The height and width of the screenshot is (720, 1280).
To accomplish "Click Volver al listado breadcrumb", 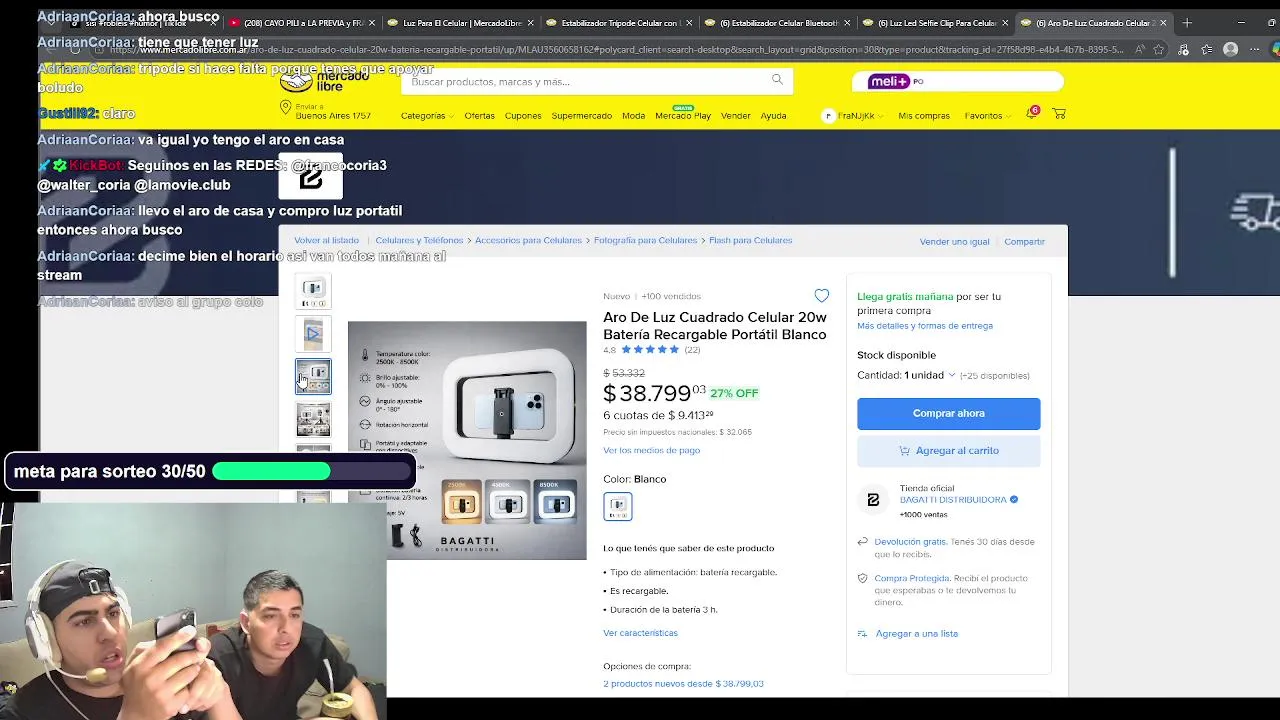I will [x=326, y=241].
